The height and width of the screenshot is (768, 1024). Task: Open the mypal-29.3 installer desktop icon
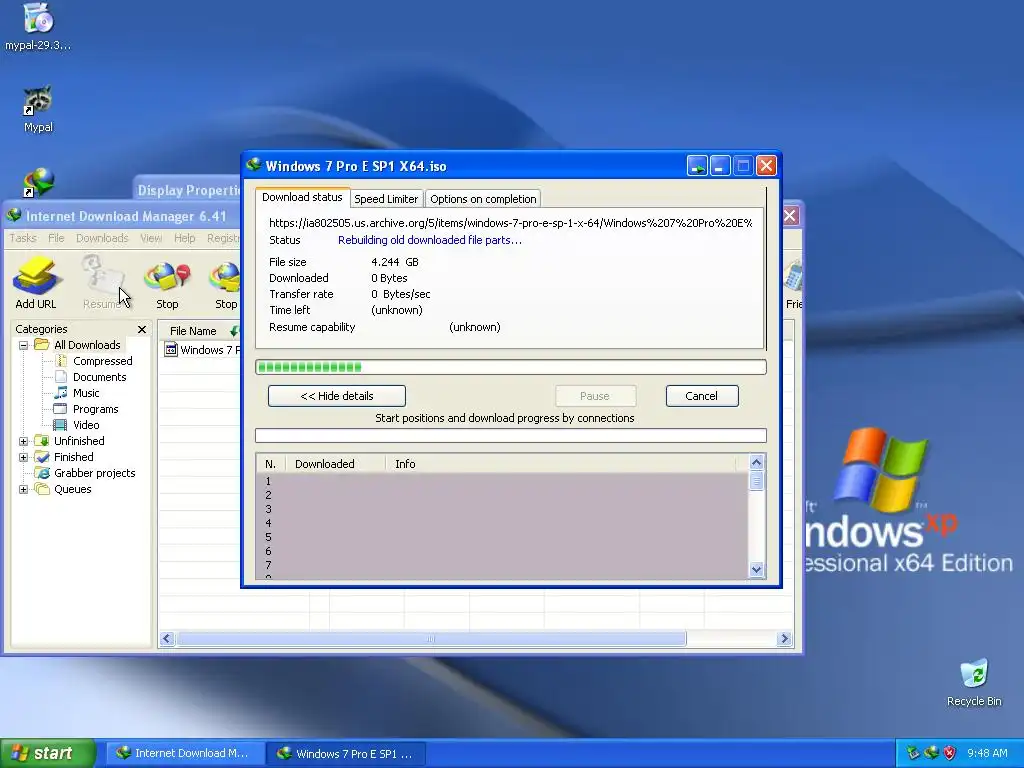coord(38,27)
